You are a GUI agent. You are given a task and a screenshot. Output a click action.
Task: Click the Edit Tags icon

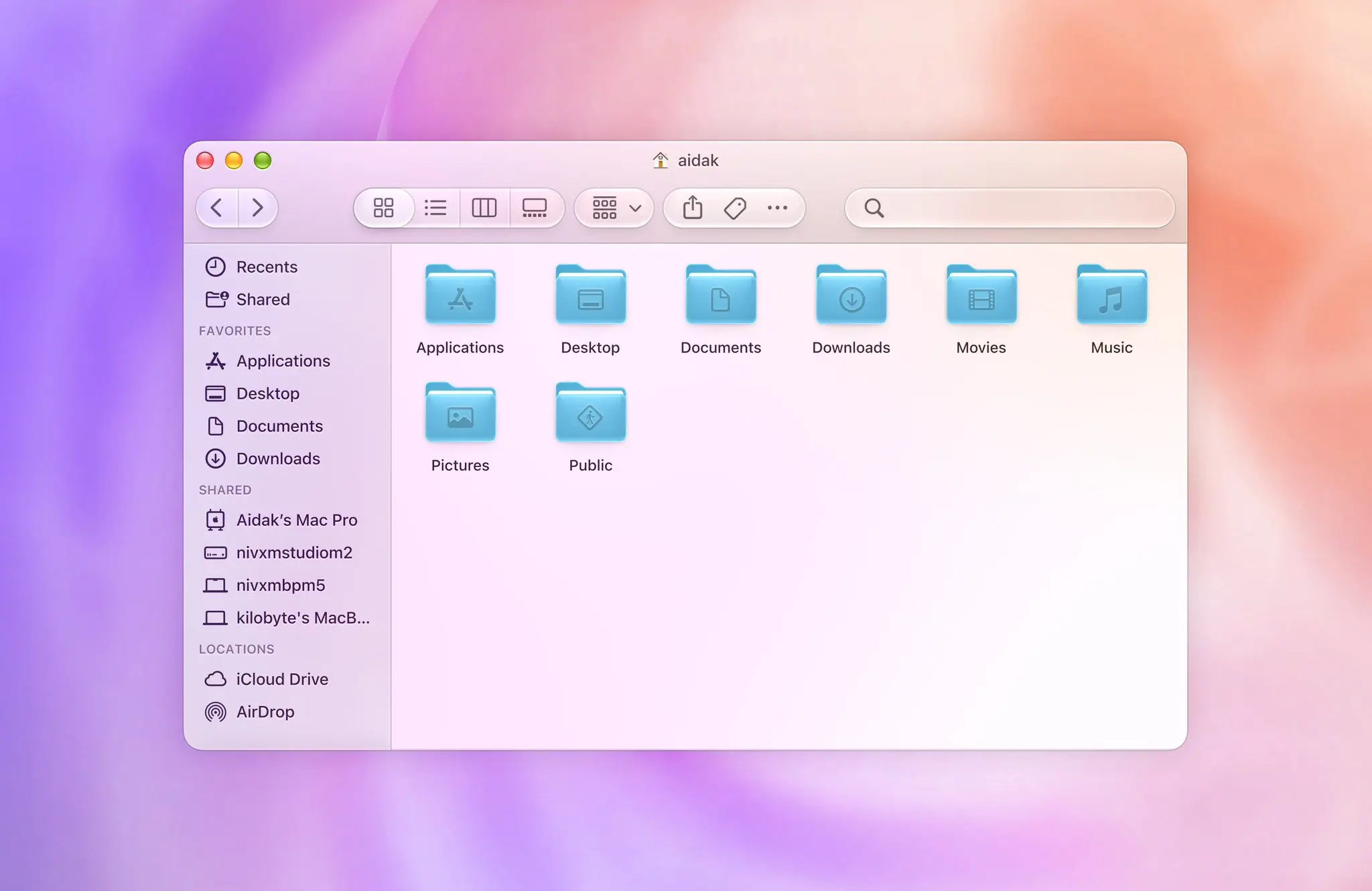pyautogui.click(x=735, y=208)
